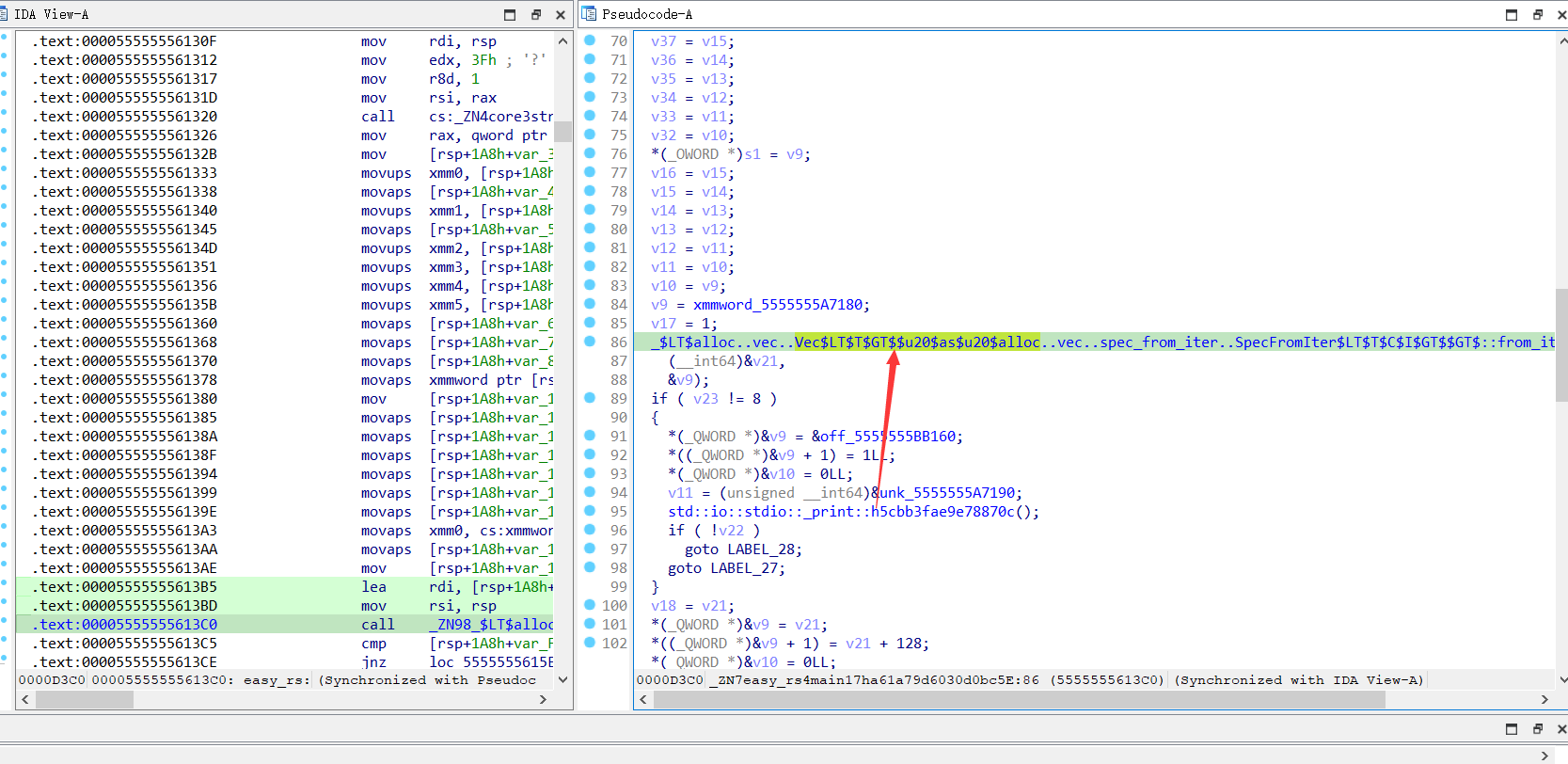This screenshot has height=764, width=1568.
Task: Toggle breakpoint dot at pseudocode line 86
Action: (590, 342)
